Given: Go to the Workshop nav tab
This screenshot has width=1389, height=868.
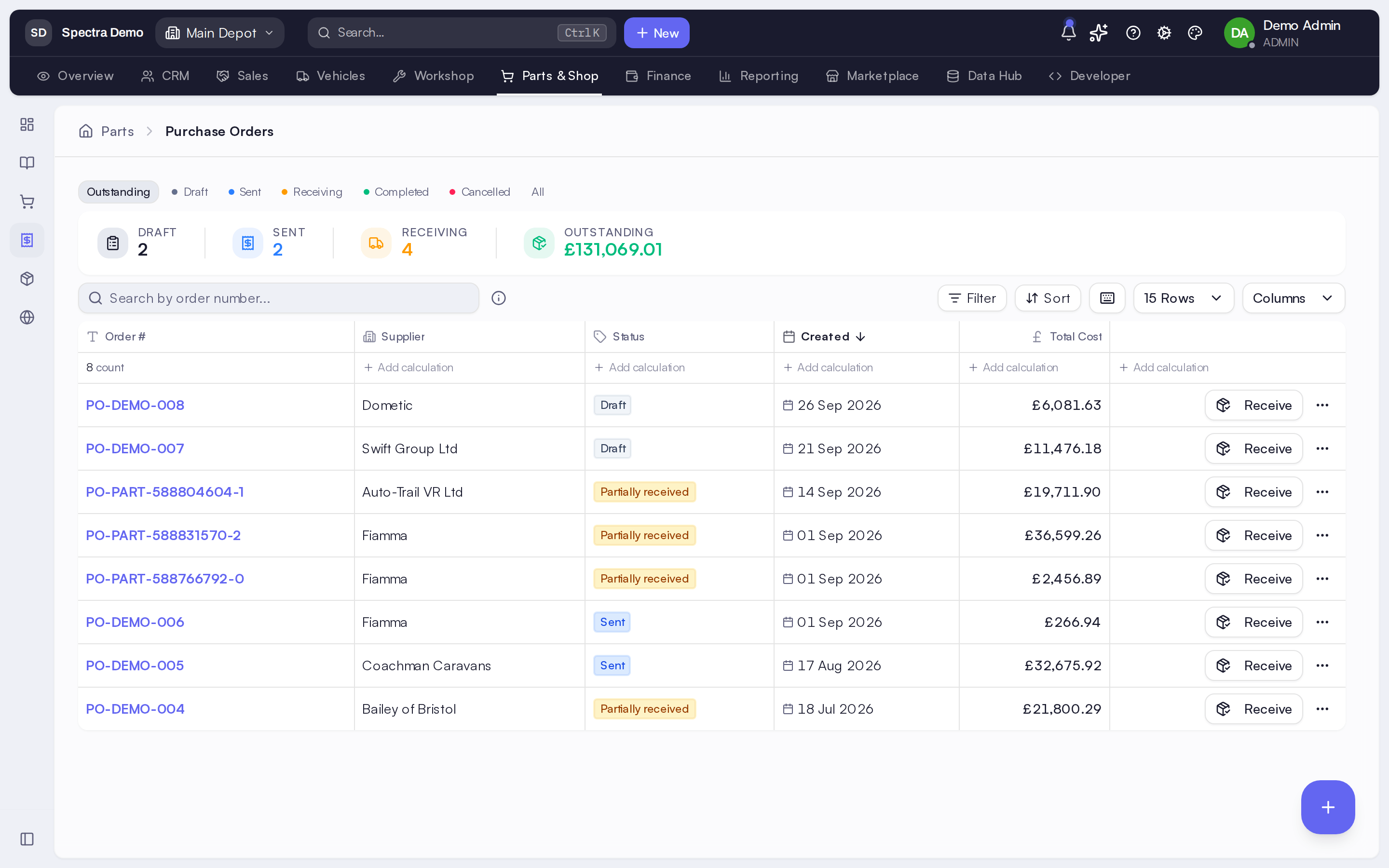Looking at the screenshot, I should [434, 76].
